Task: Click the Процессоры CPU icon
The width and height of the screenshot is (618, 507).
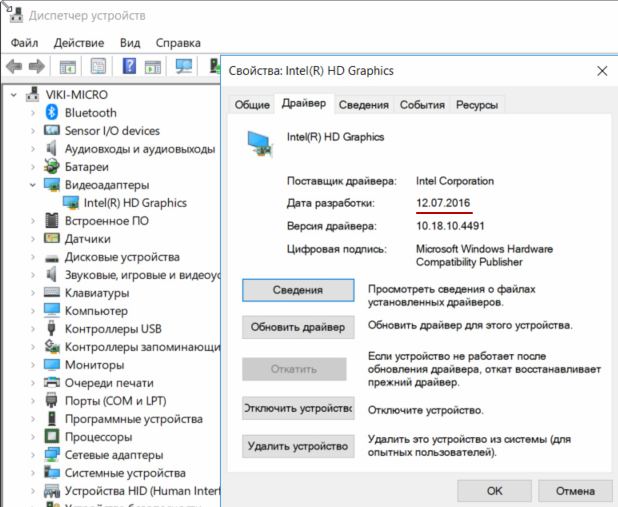Action: pos(52,436)
